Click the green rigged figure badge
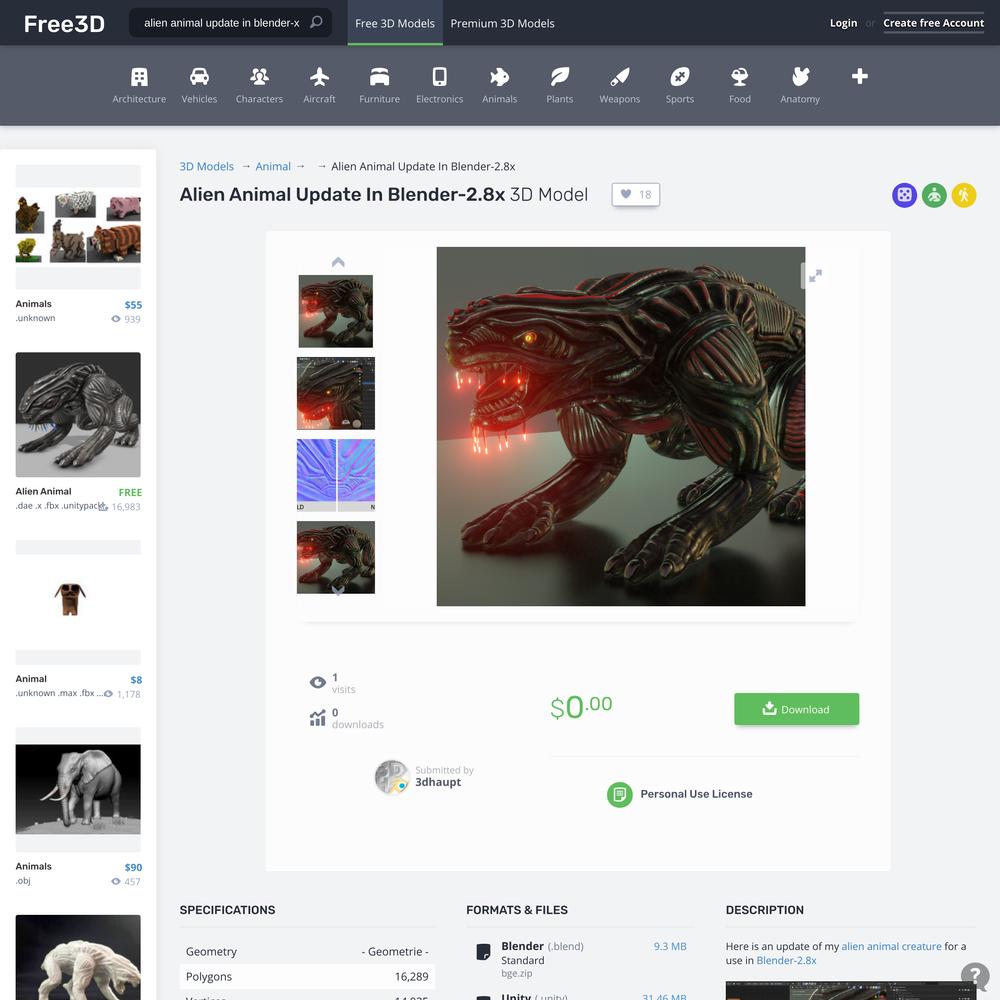The image size is (1000, 1000). (934, 195)
